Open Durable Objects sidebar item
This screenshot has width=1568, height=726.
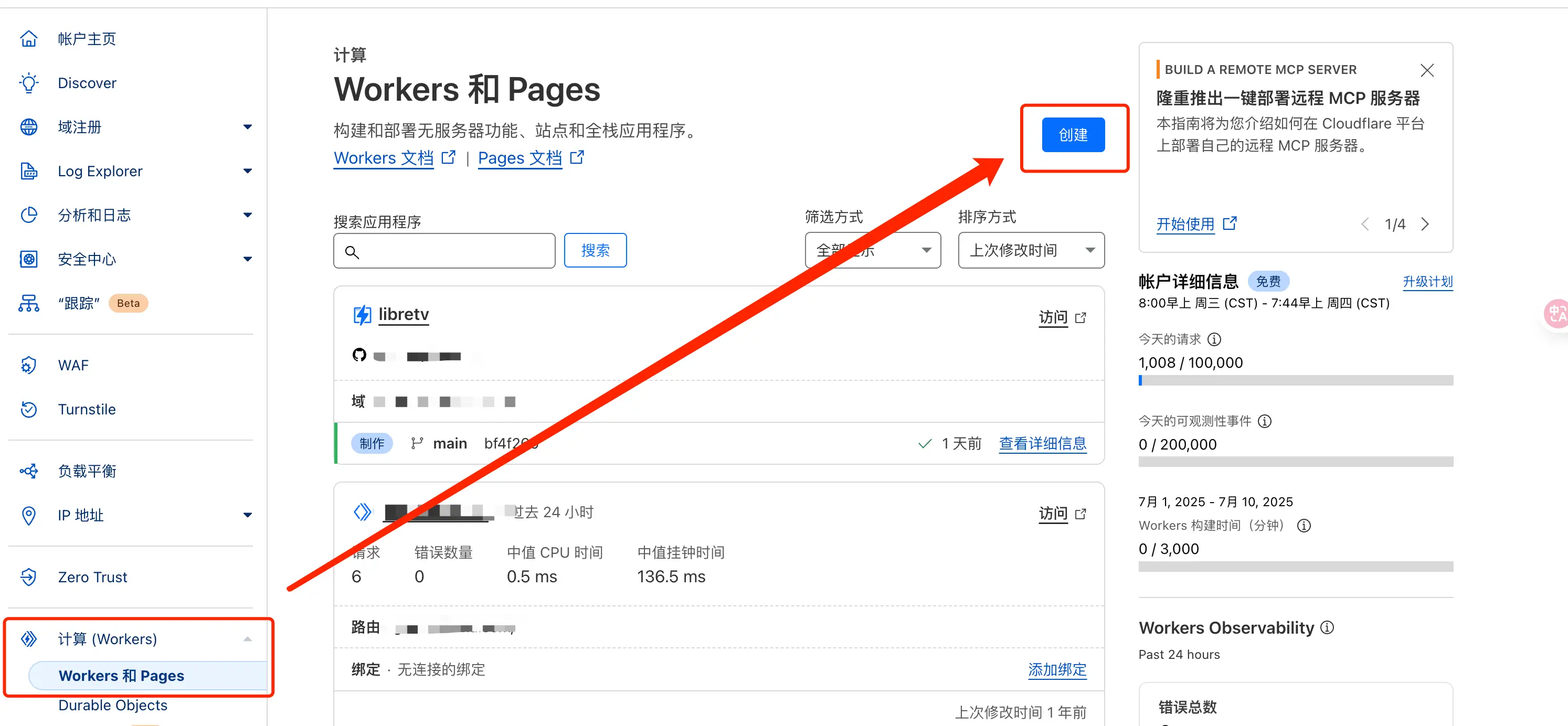113,704
